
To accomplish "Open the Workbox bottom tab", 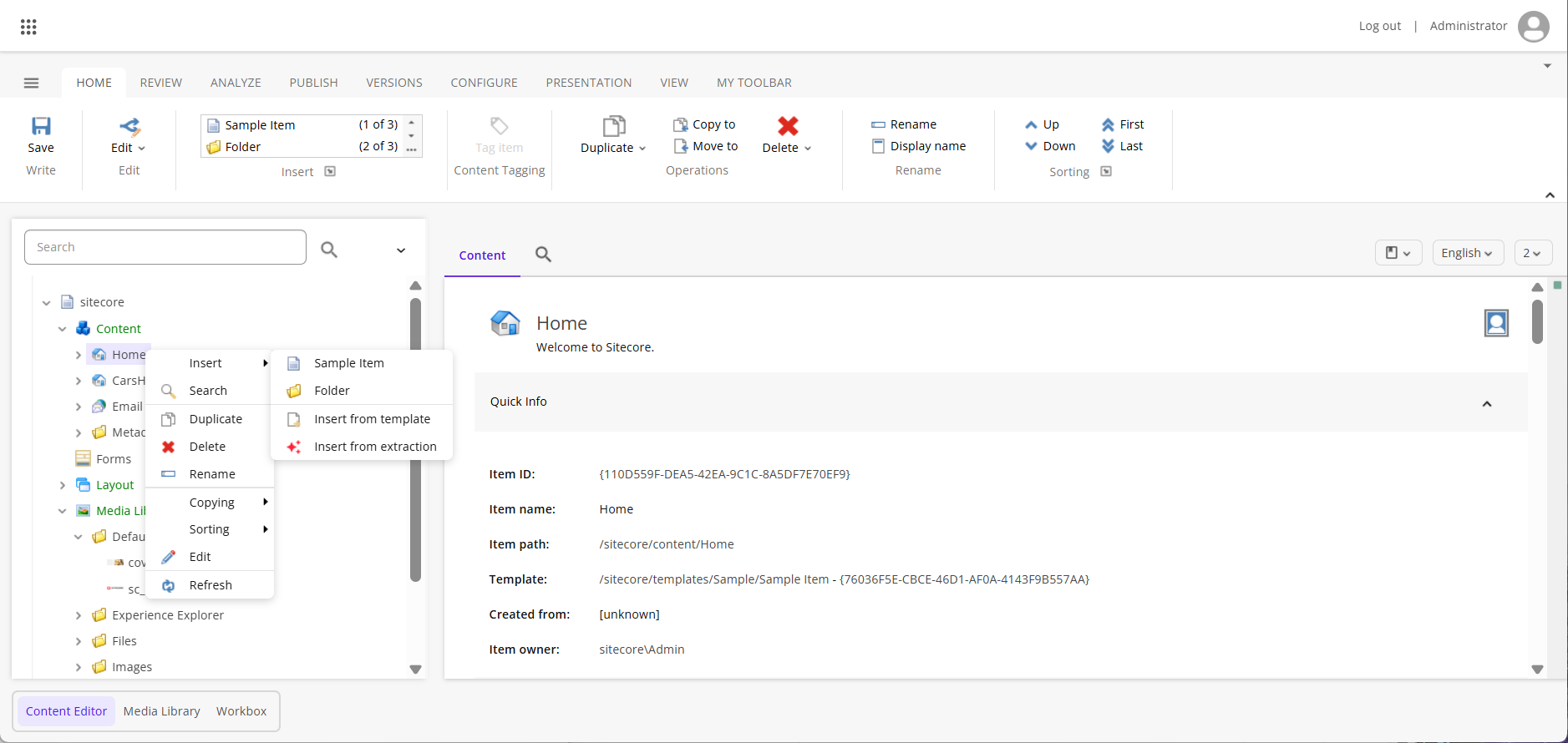I will [241, 711].
